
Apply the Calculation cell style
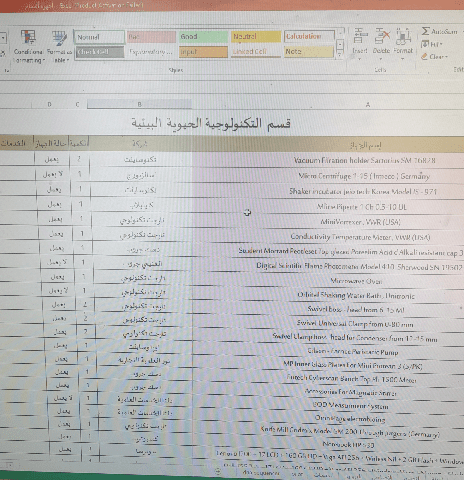[309, 36]
